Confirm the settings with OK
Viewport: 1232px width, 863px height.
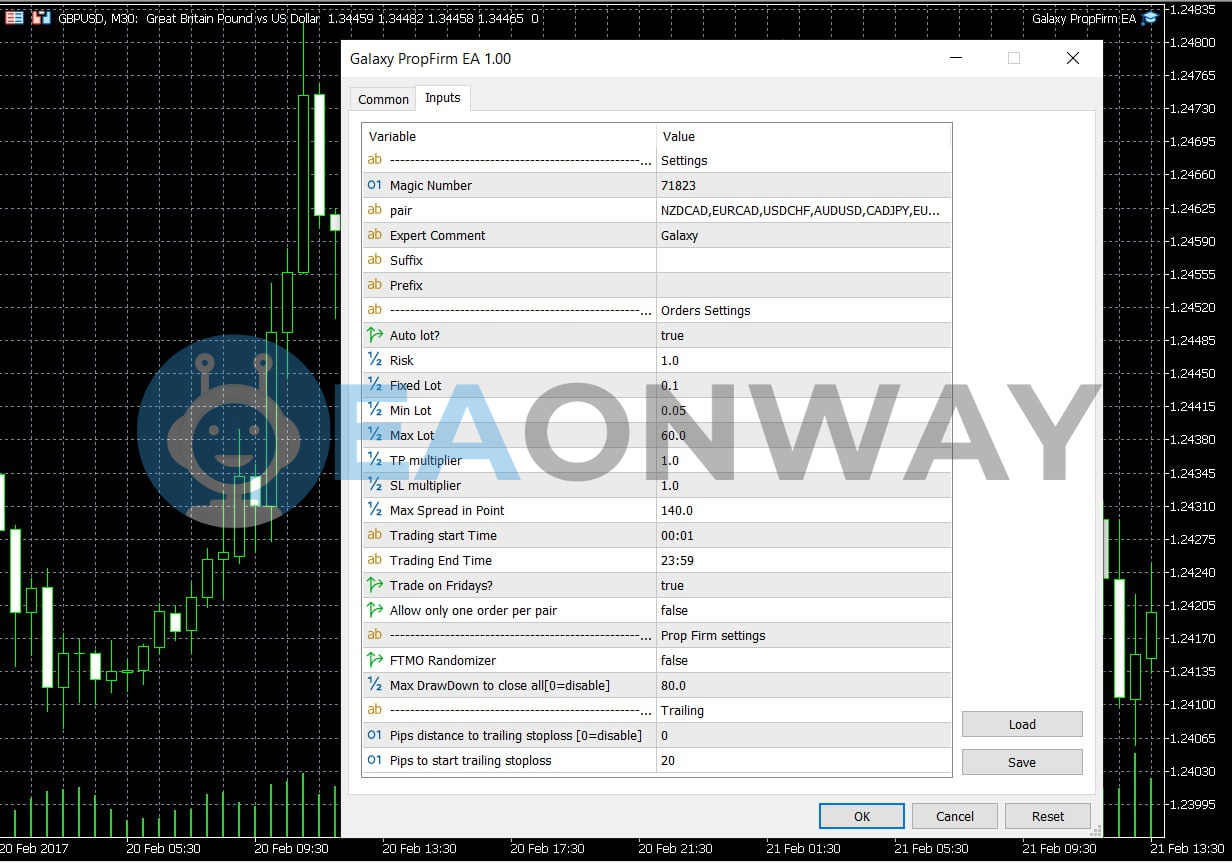point(862,816)
